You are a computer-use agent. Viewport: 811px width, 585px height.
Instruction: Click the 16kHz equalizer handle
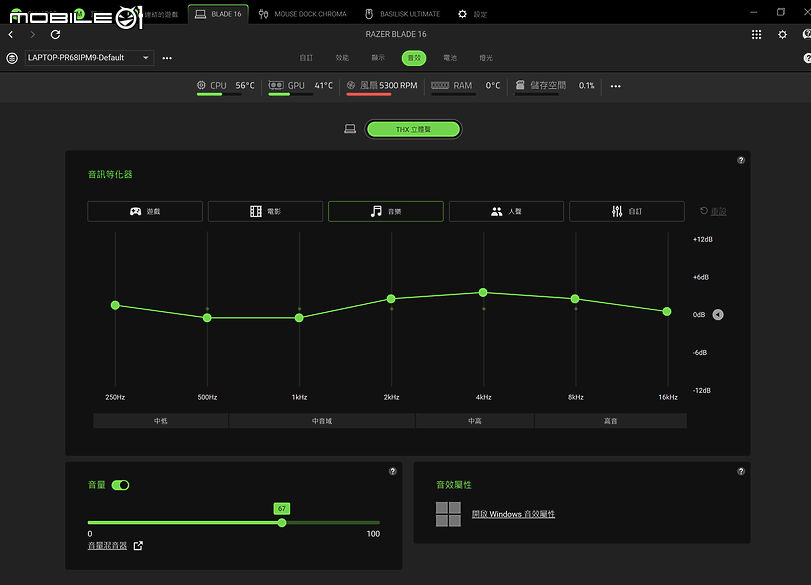point(667,311)
